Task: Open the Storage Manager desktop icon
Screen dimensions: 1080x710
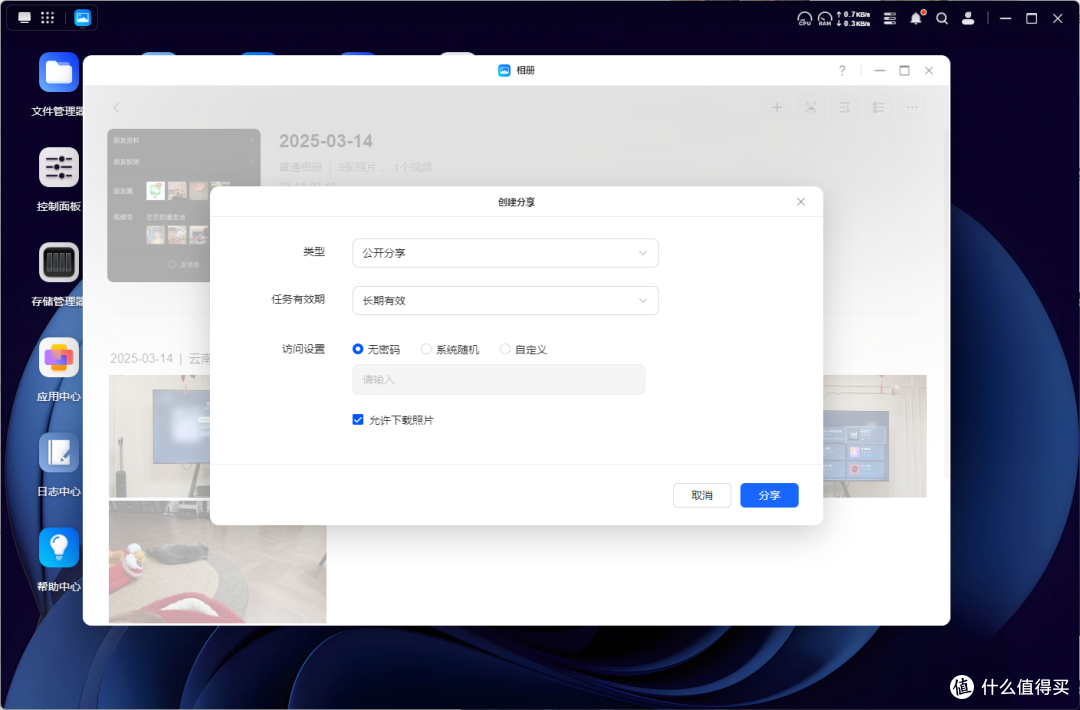Action: tap(59, 262)
